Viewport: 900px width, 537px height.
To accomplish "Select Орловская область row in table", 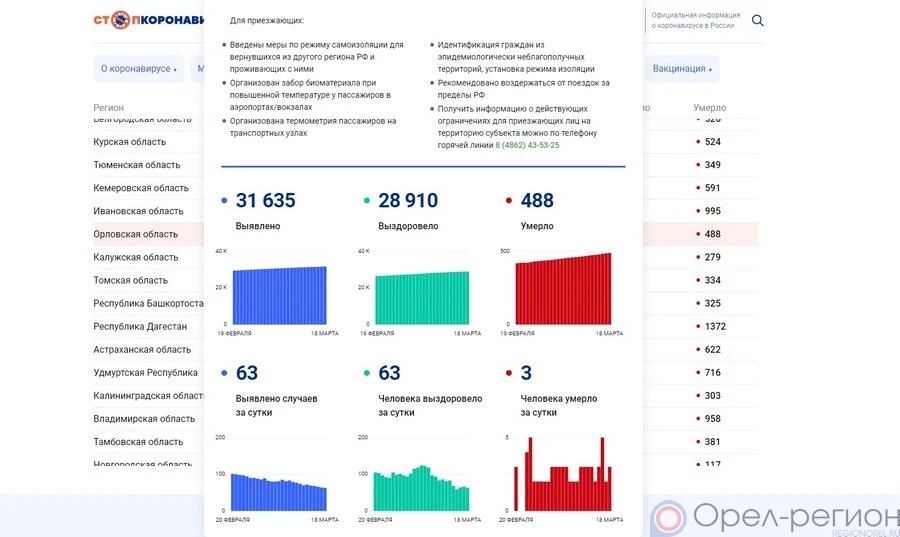I will point(136,234).
